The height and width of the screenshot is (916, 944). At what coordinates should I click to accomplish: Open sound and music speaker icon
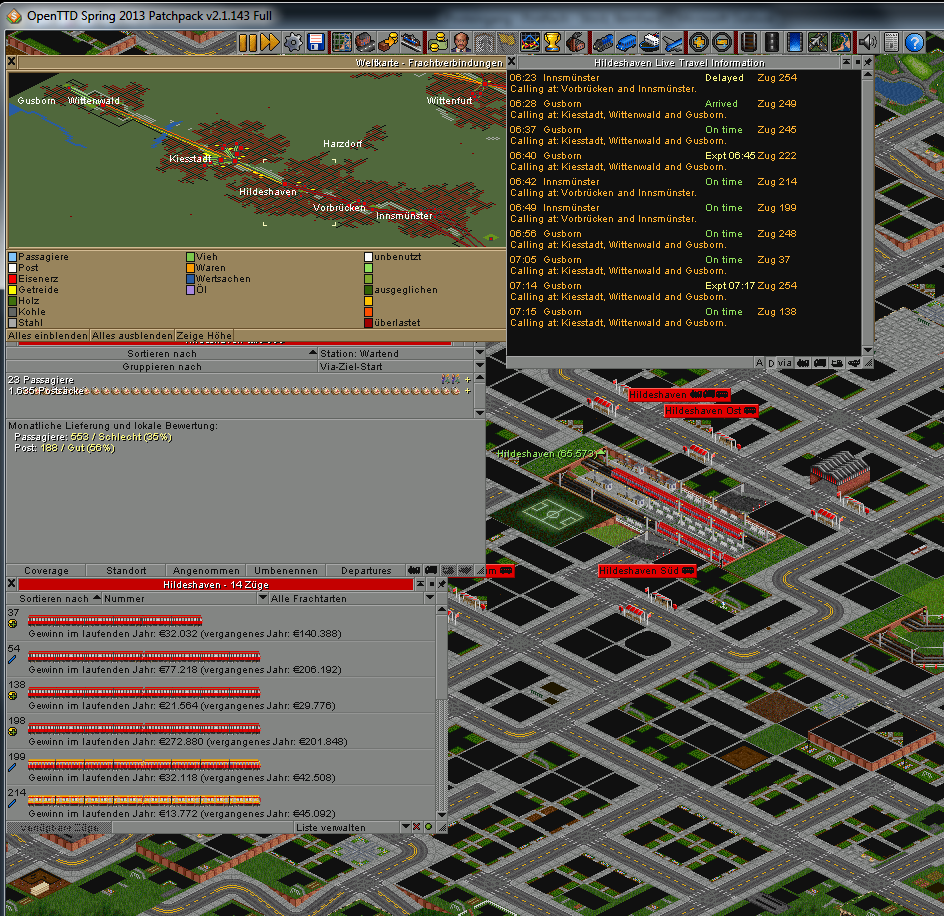(866, 42)
